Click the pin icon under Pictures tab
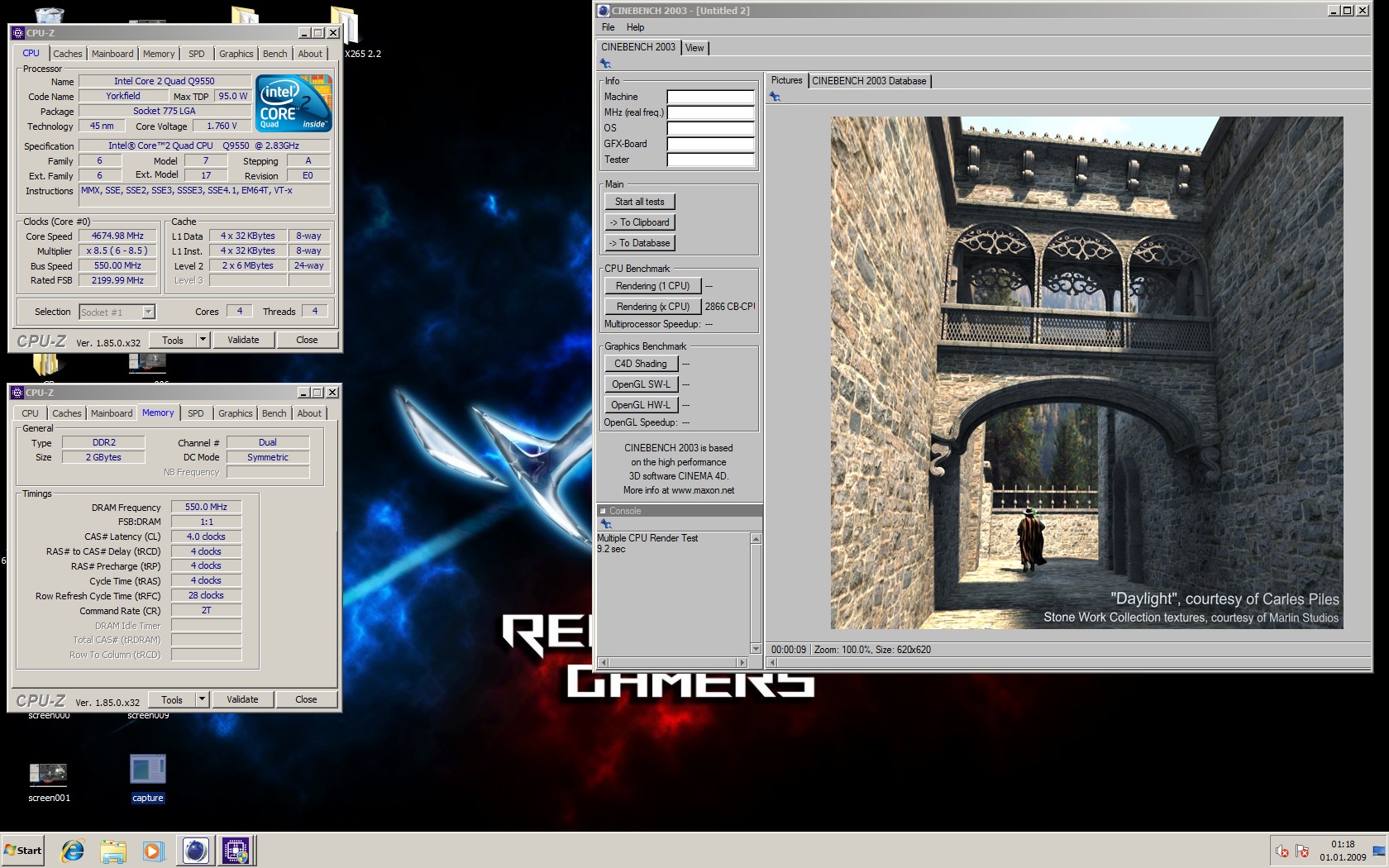This screenshot has height=868, width=1389. coord(775,97)
